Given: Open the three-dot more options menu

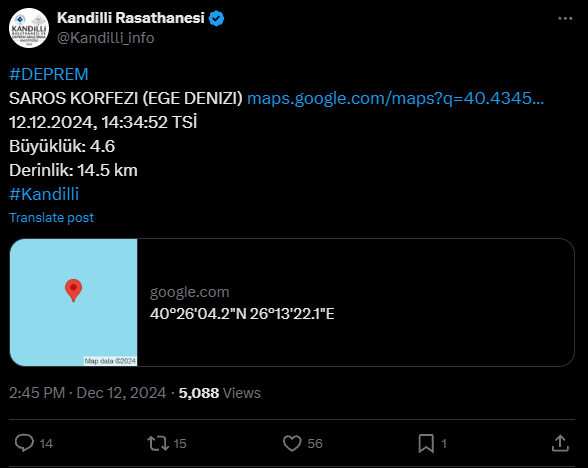Looking at the screenshot, I should [565, 18].
